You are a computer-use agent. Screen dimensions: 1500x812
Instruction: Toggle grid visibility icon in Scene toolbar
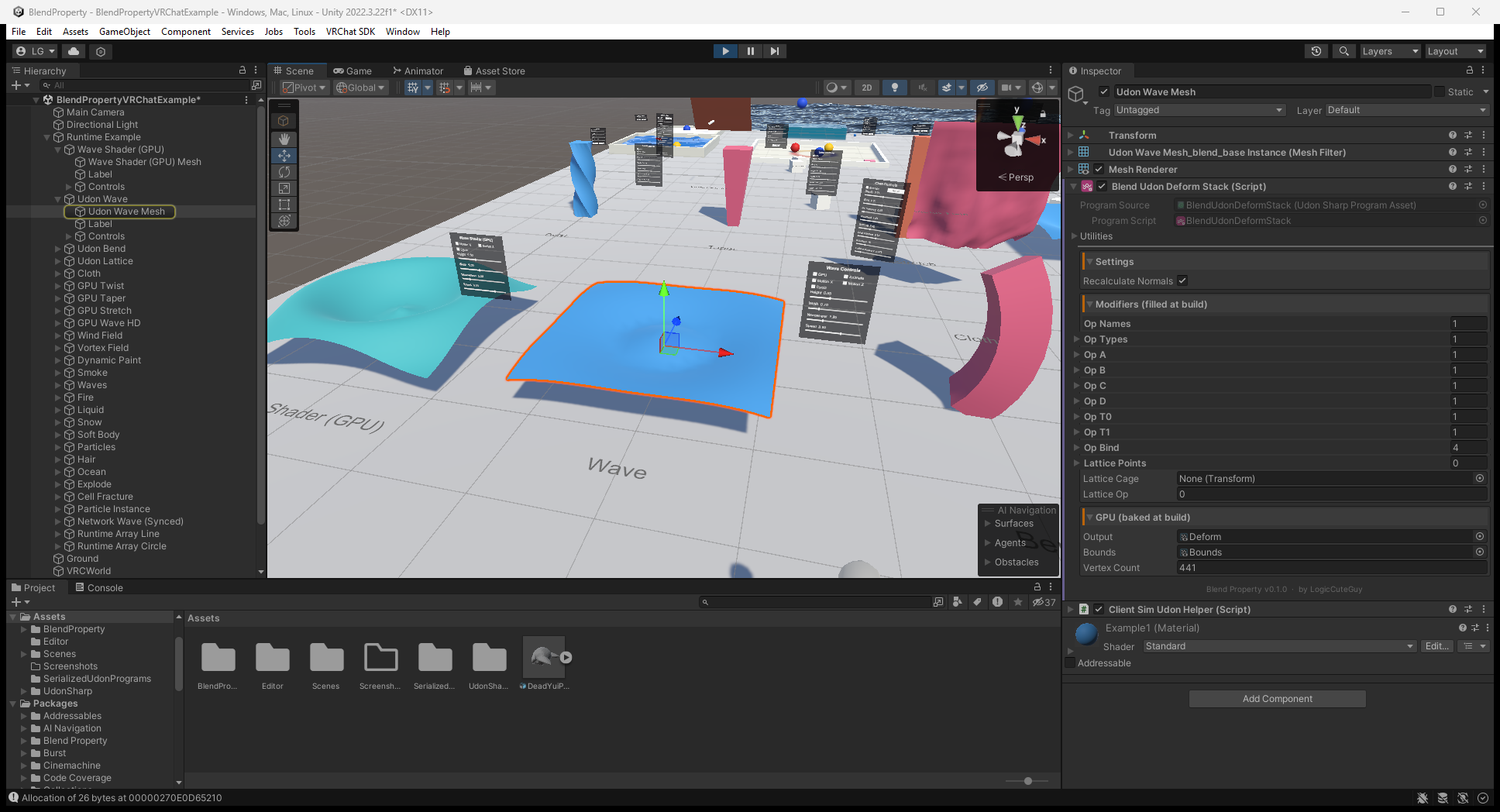[x=413, y=88]
